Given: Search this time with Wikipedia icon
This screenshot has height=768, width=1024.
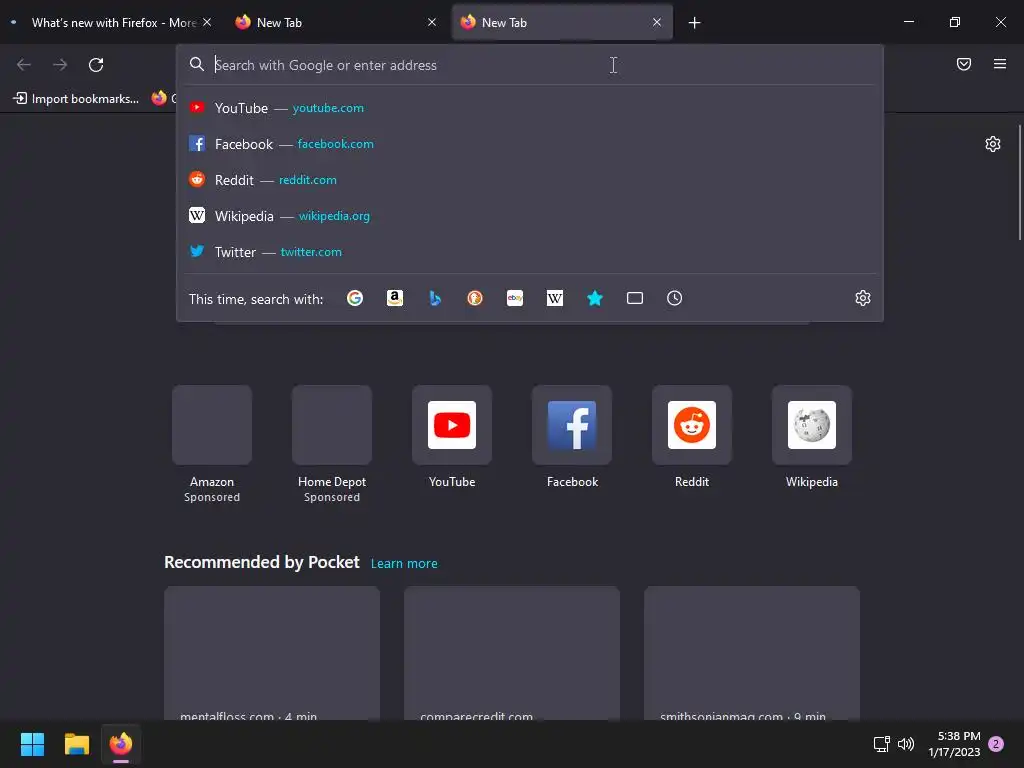Looking at the screenshot, I should point(554,298).
